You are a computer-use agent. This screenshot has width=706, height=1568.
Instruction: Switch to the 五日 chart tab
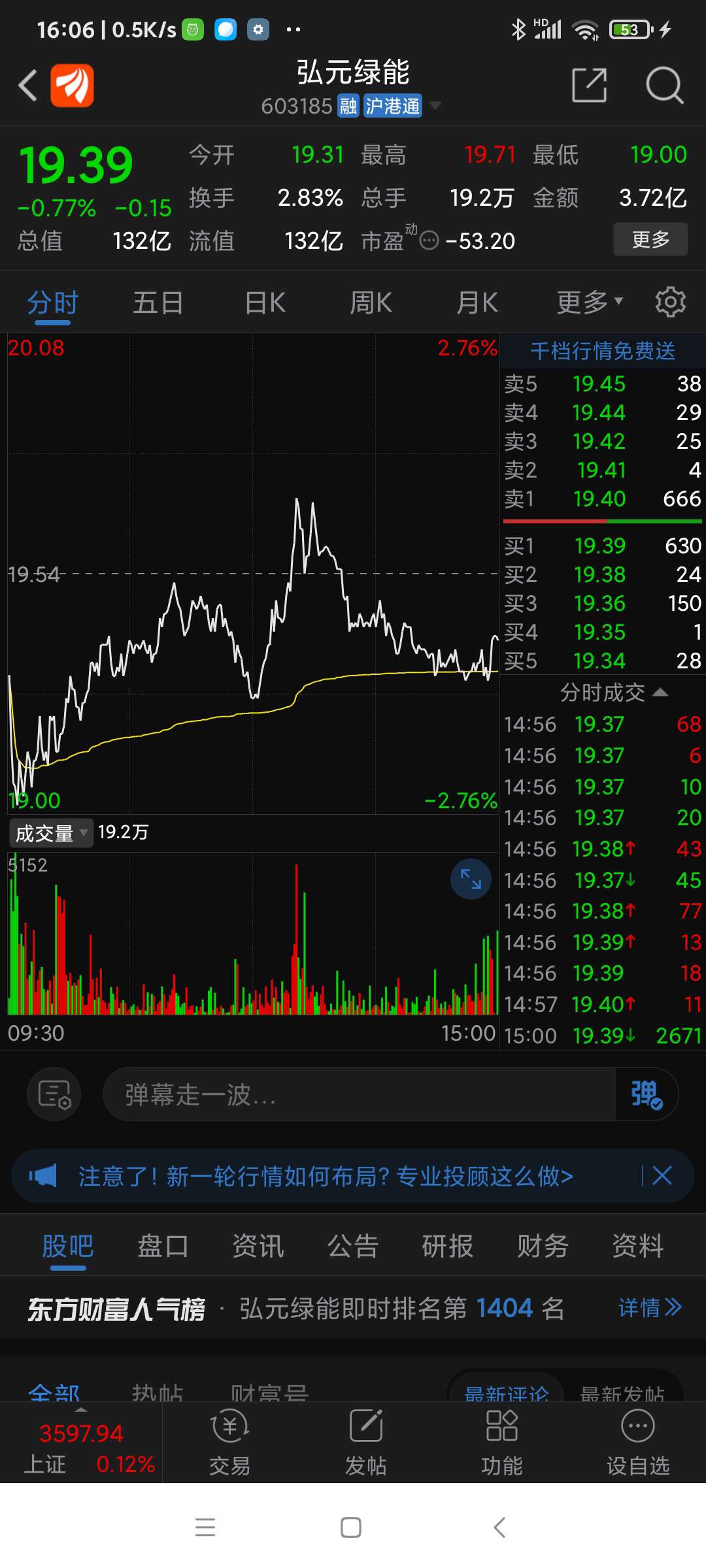click(158, 303)
